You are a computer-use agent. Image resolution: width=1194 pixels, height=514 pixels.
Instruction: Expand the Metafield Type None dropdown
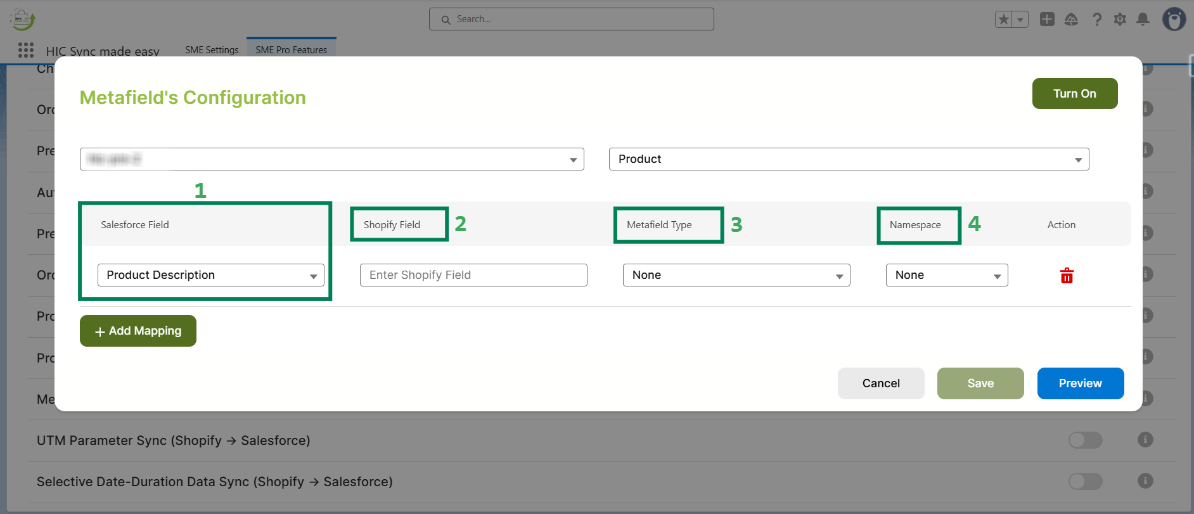[x=736, y=275]
